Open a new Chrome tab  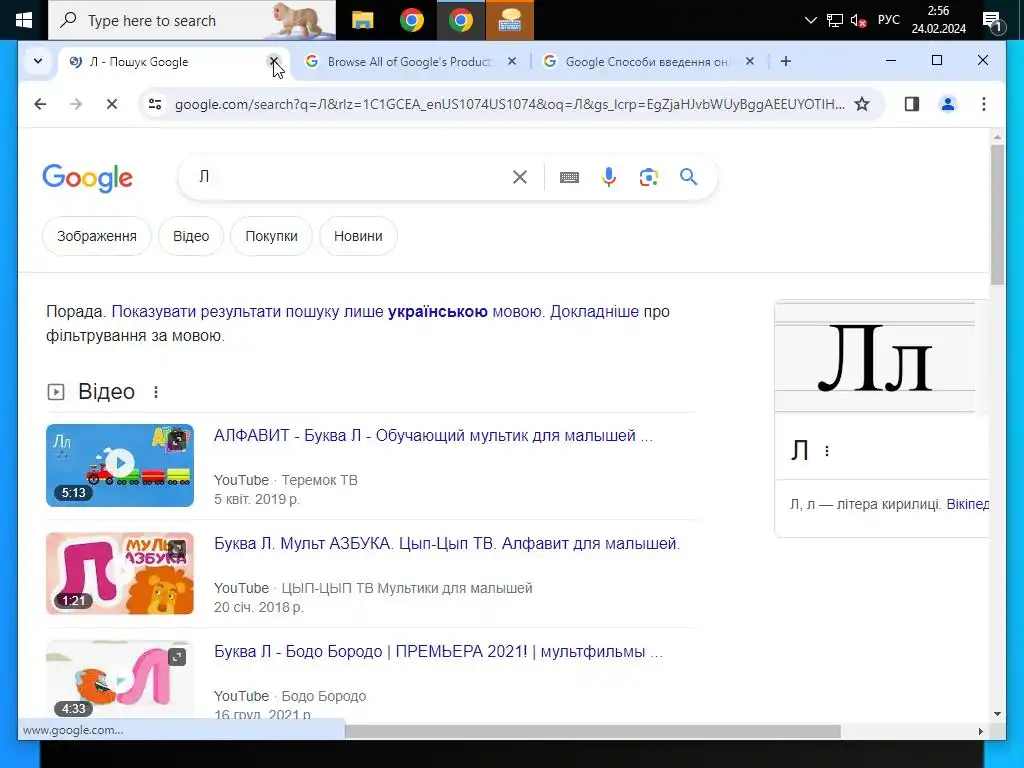[786, 61]
